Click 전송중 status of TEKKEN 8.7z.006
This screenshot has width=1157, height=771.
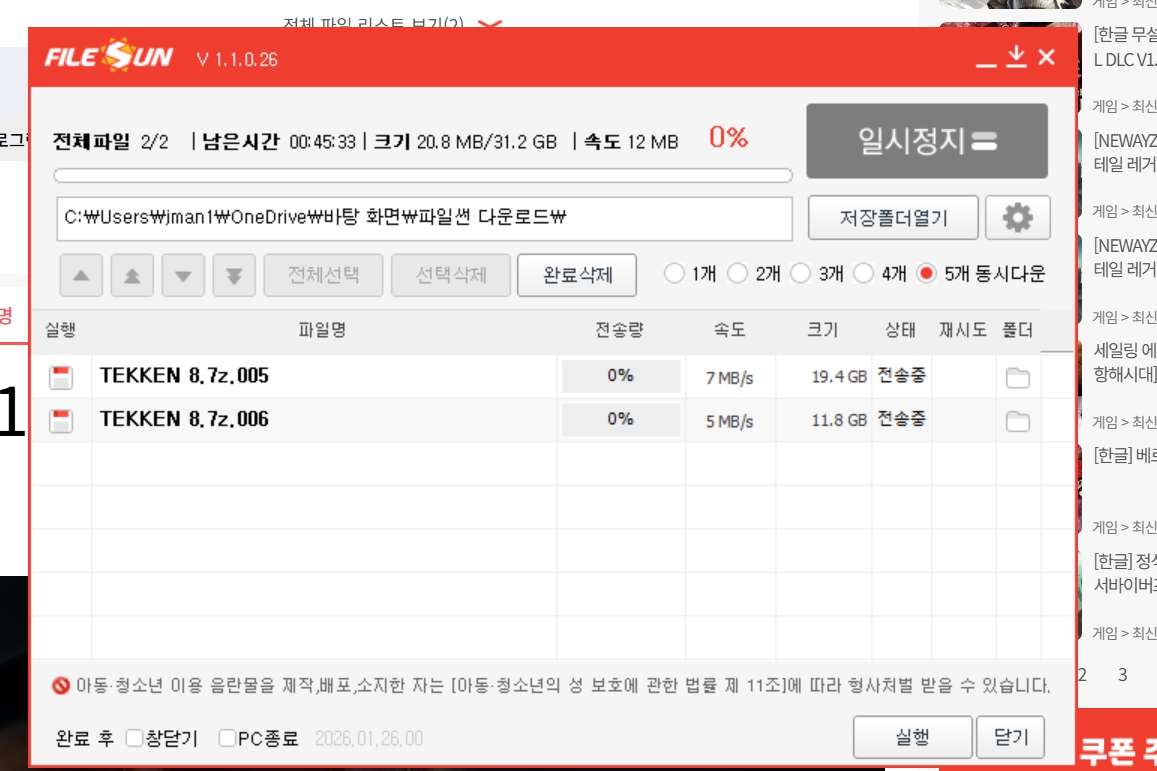click(x=901, y=419)
